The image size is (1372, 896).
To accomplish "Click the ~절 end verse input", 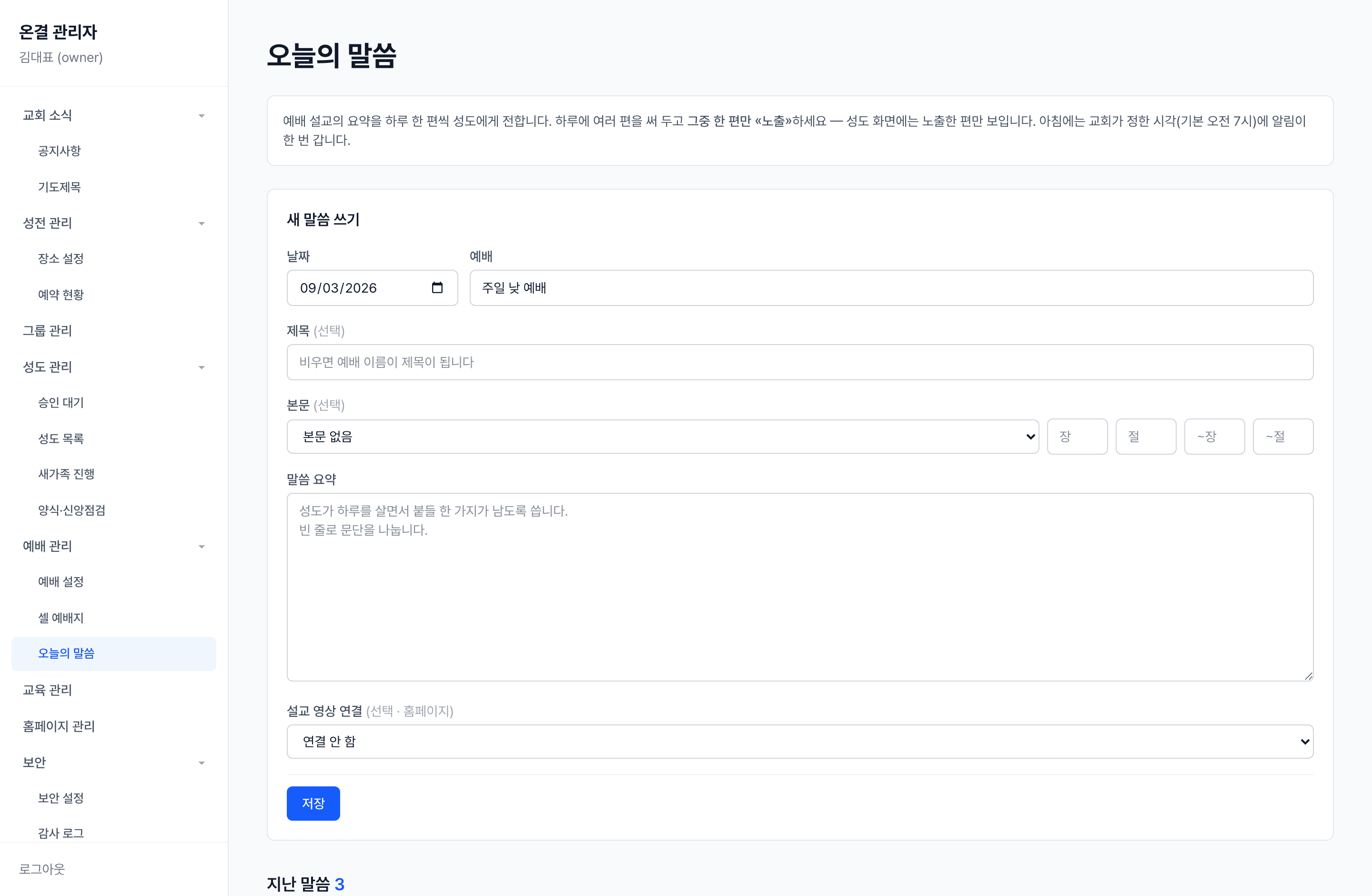I will tap(1282, 437).
